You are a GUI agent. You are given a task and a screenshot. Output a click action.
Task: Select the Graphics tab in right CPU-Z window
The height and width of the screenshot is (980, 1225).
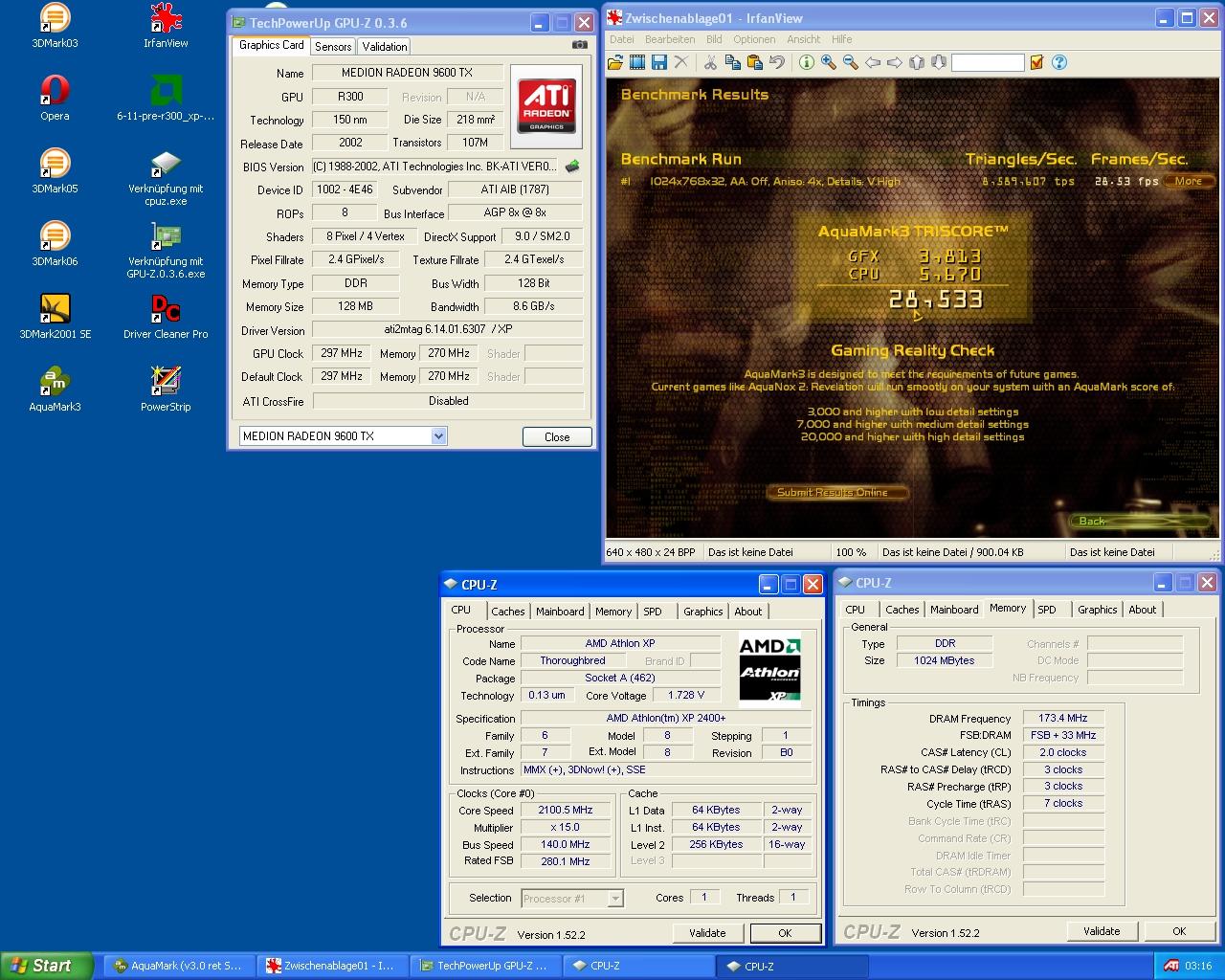(x=1097, y=610)
